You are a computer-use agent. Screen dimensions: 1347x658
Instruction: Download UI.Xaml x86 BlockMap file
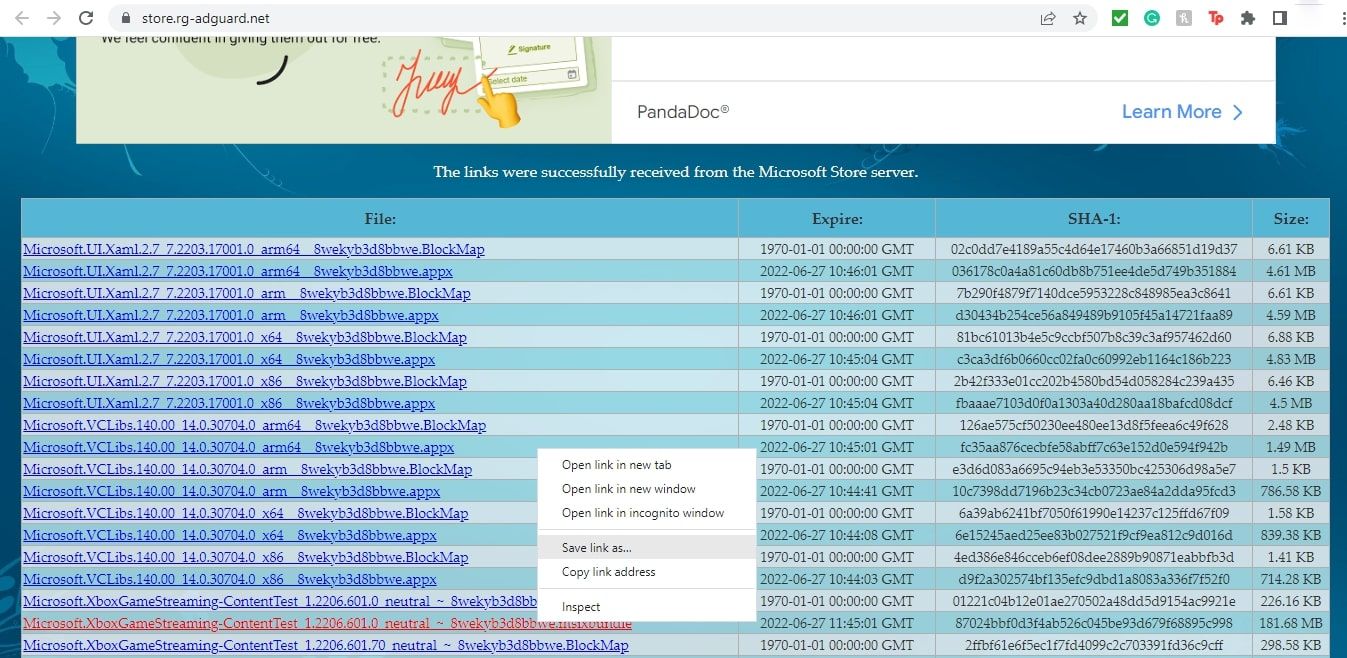(245, 381)
